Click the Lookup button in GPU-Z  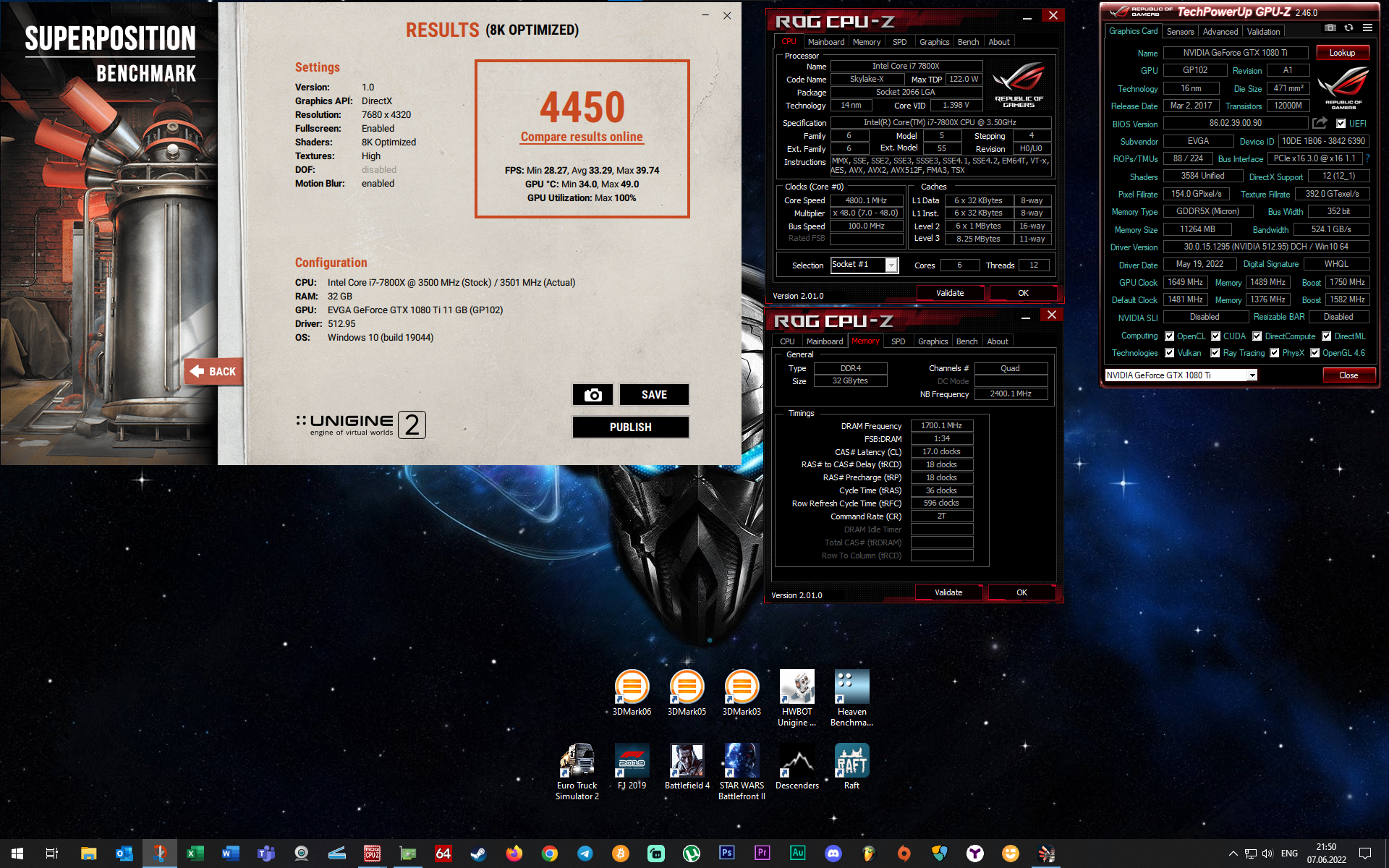[1342, 53]
